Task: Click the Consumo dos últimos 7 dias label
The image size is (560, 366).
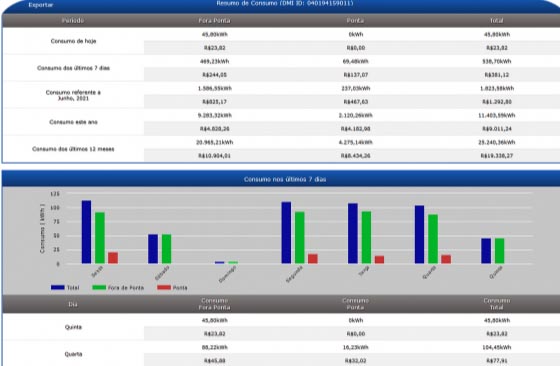Action: 73,68
